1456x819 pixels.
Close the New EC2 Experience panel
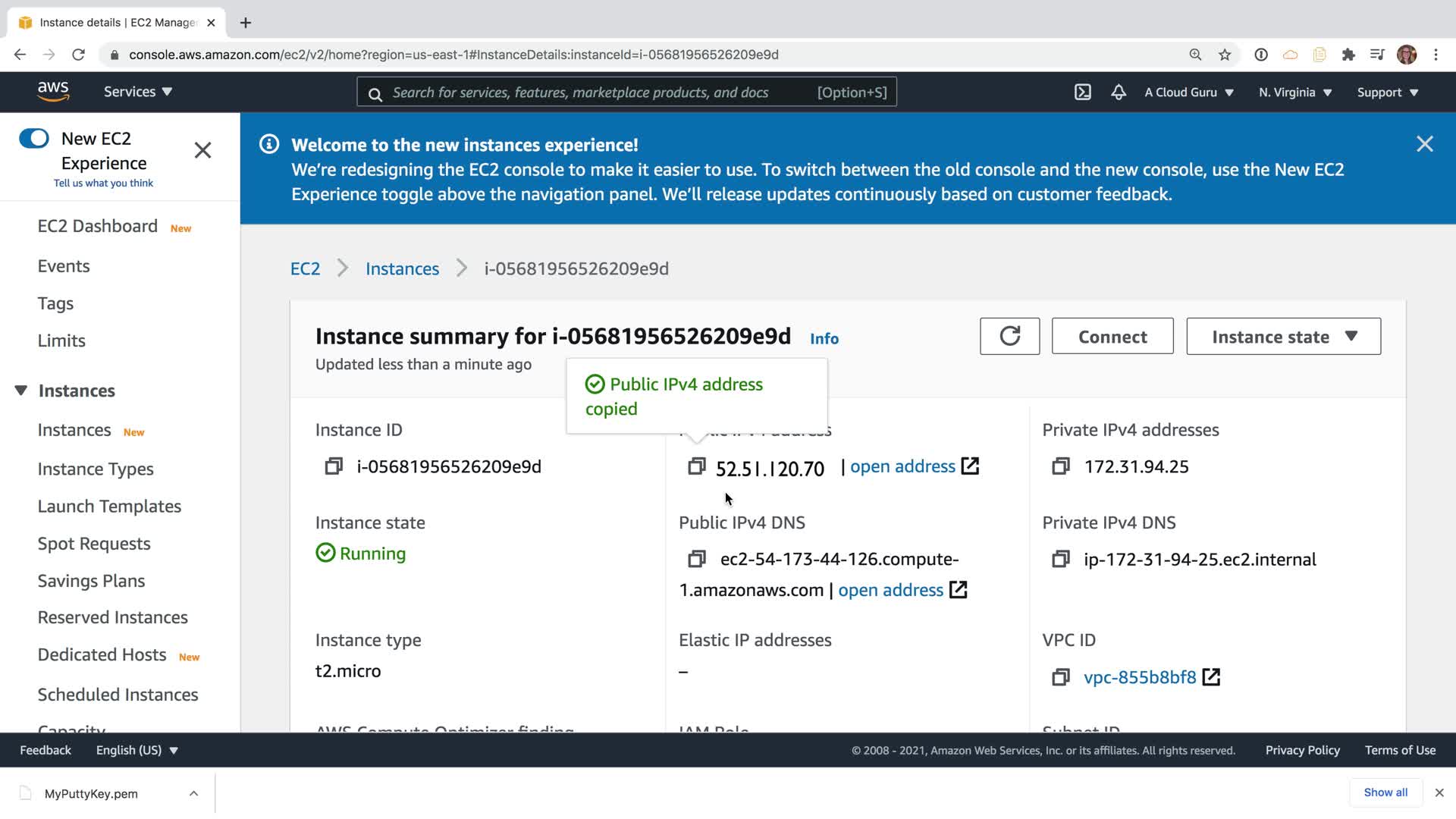(x=202, y=150)
